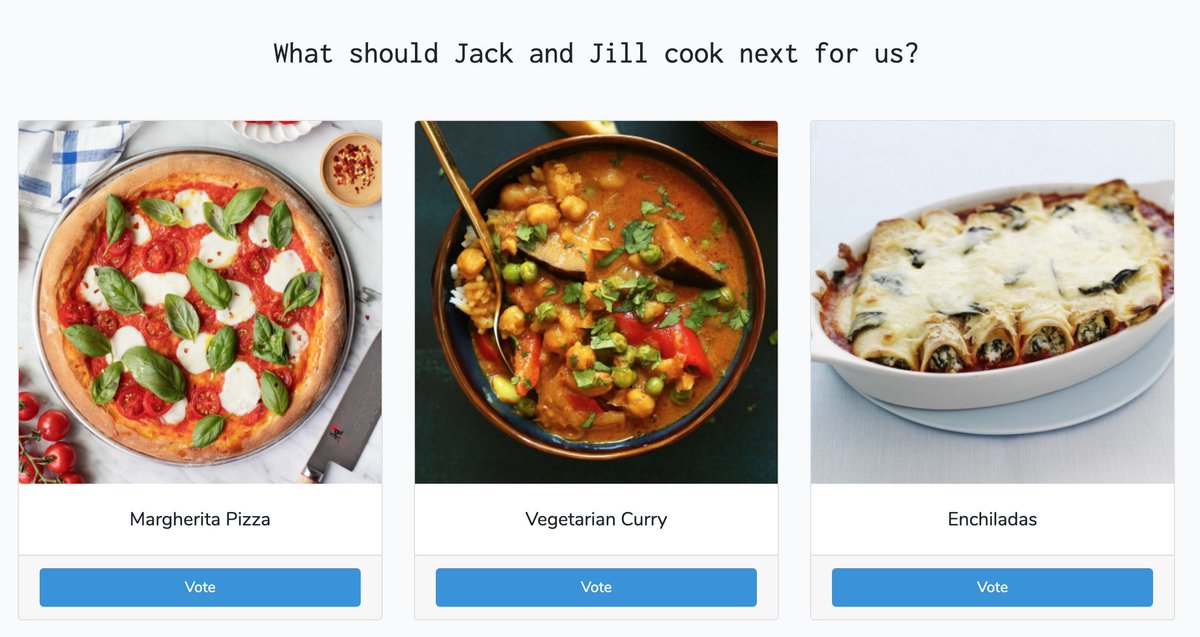Click the chili flakes bowl in pizza photo
1200x637 pixels.
[x=351, y=168]
